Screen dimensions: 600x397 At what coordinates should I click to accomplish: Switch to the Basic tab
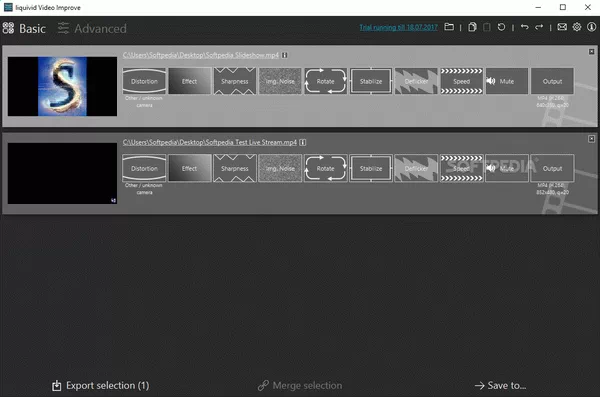[24, 28]
